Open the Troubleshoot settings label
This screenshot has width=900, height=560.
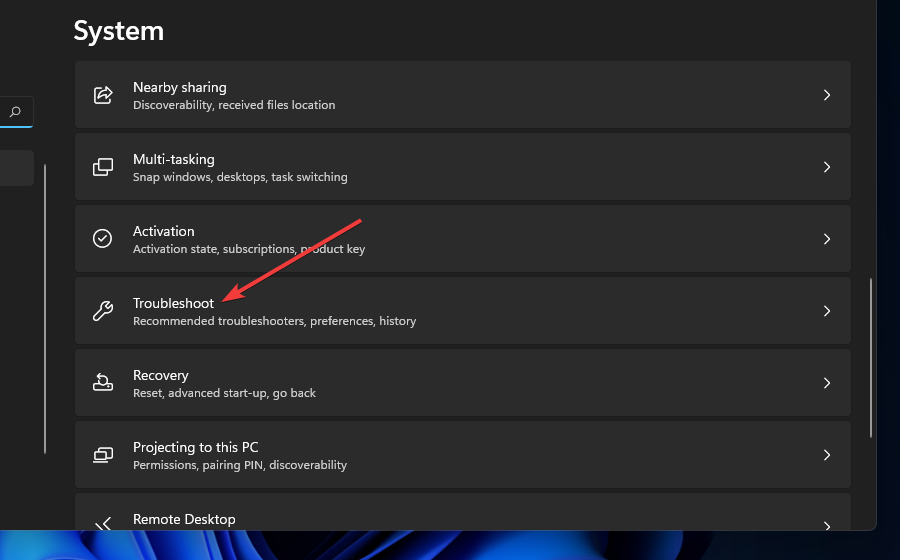point(173,303)
